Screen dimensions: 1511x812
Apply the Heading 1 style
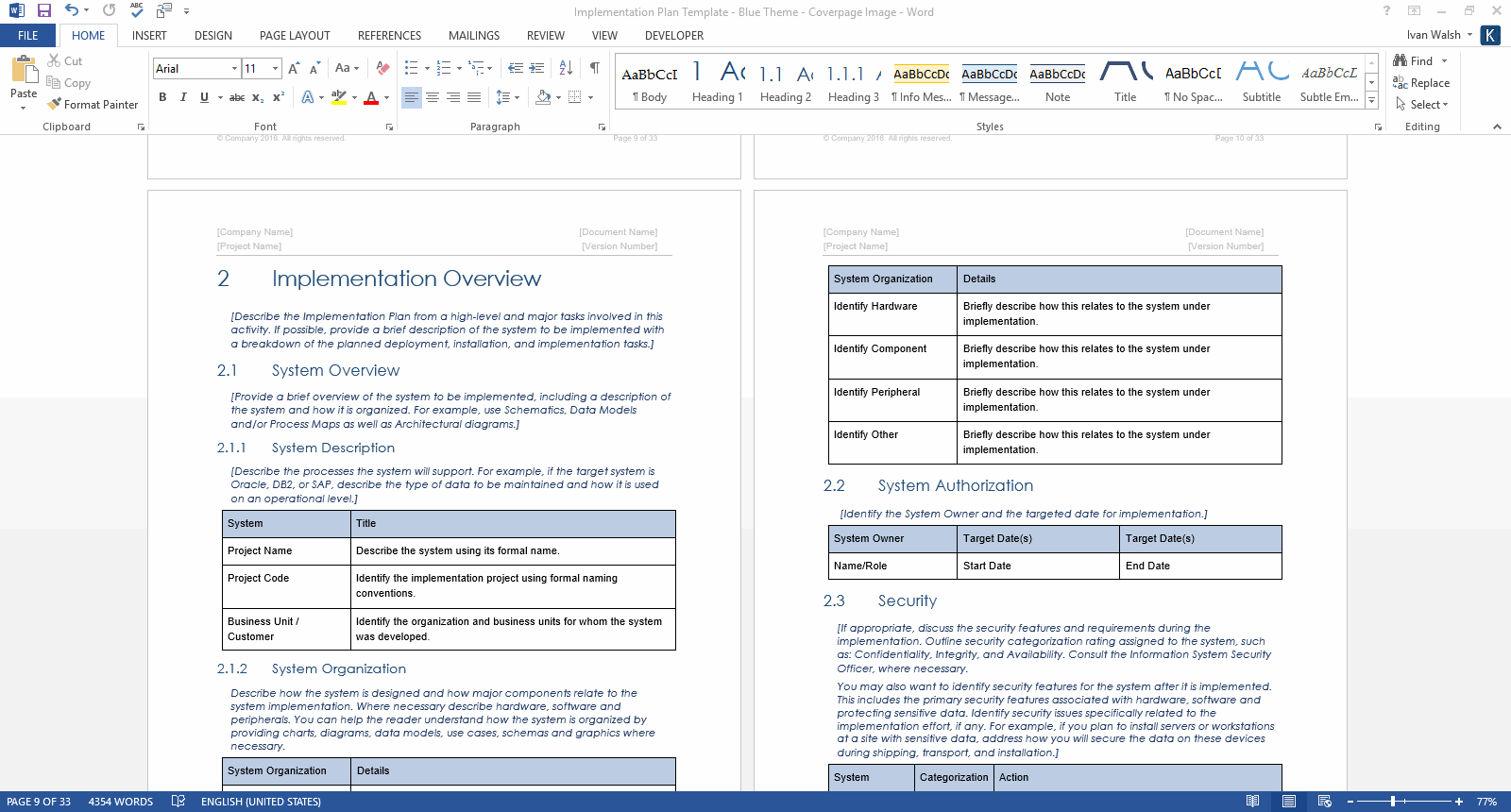[718, 81]
